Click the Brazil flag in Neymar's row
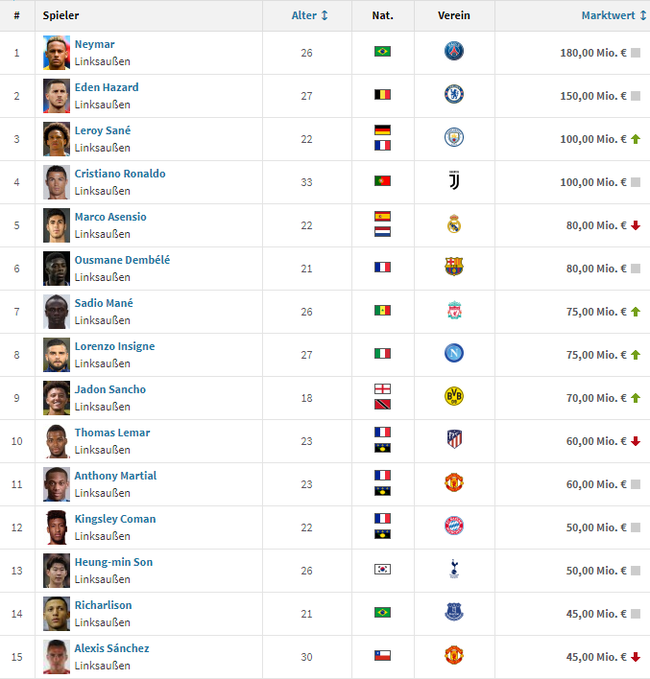The image size is (650, 679). tap(382, 52)
